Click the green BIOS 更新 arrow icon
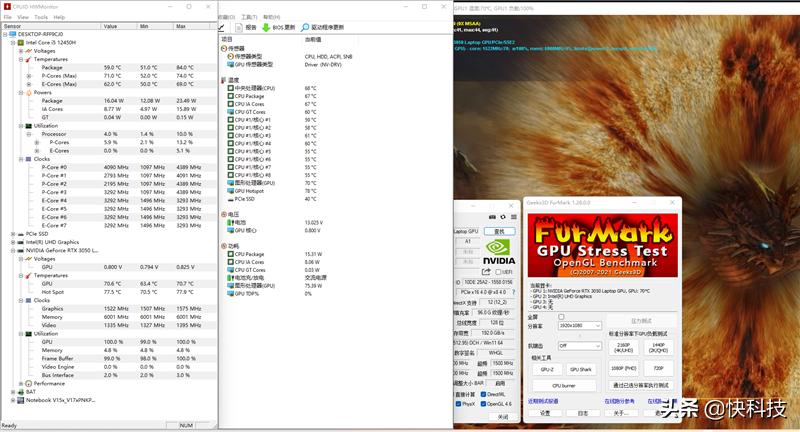Viewport: 800px width, 432px height. pos(266,27)
